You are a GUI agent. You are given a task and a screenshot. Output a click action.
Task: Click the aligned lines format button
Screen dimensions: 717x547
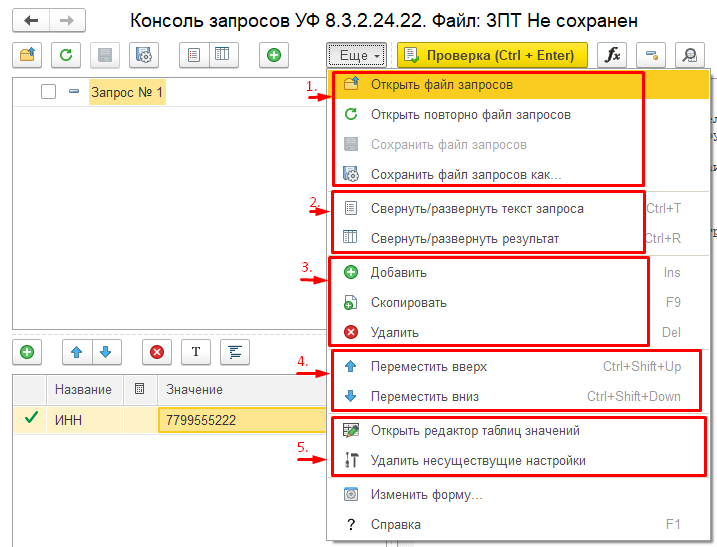click(235, 352)
